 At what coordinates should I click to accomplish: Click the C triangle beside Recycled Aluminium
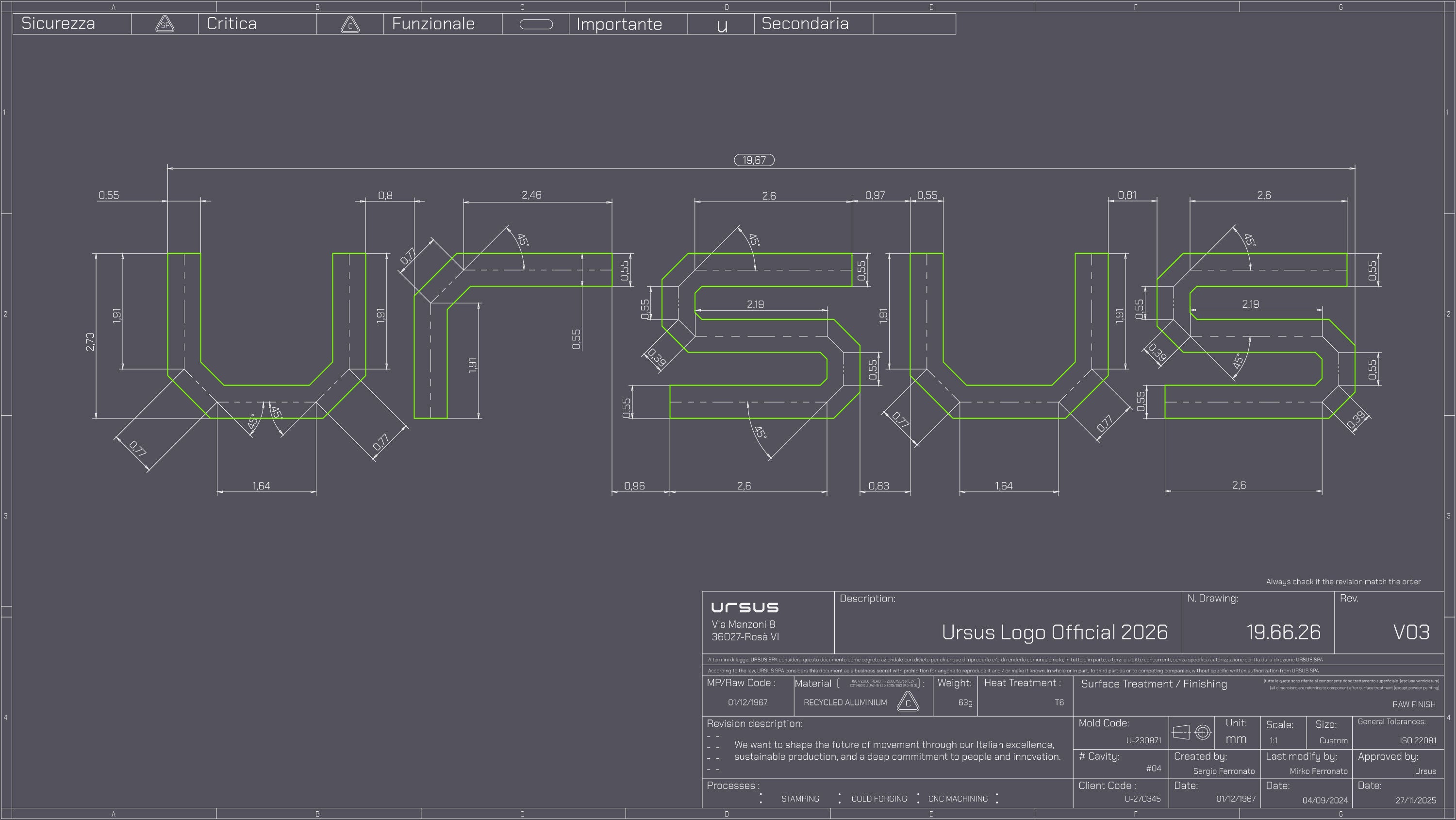(908, 703)
